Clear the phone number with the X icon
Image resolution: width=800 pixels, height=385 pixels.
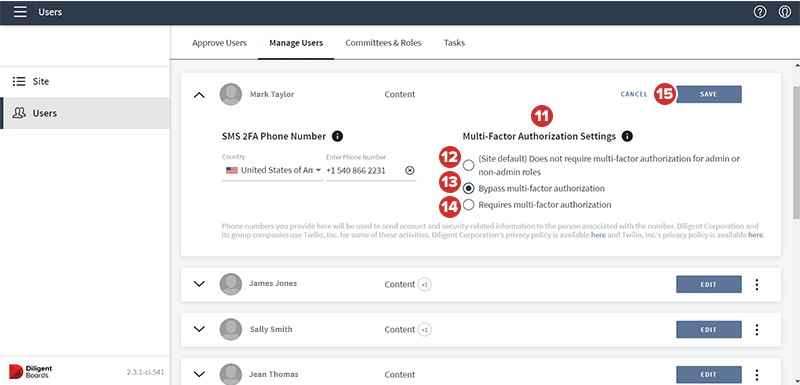410,170
